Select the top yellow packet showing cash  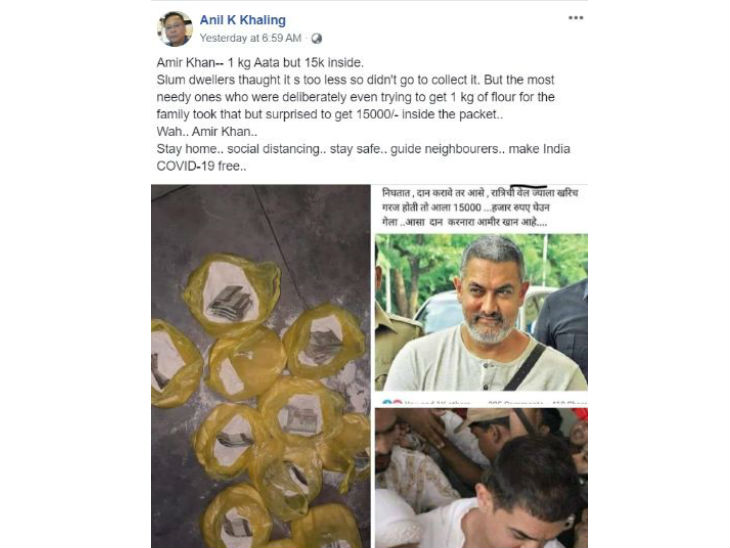(x=231, y=293)
